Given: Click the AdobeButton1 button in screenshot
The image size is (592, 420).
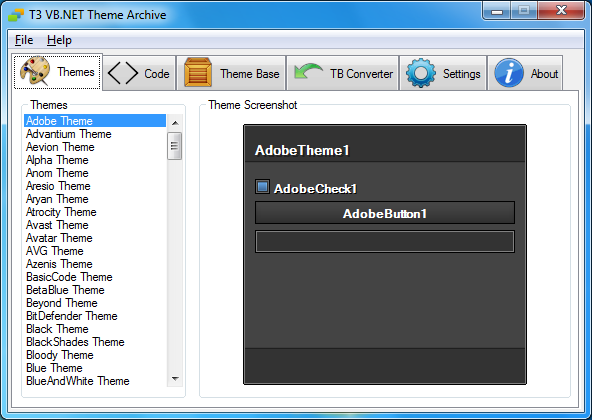Looking at the screenshot, I should [x=385, y=213].
